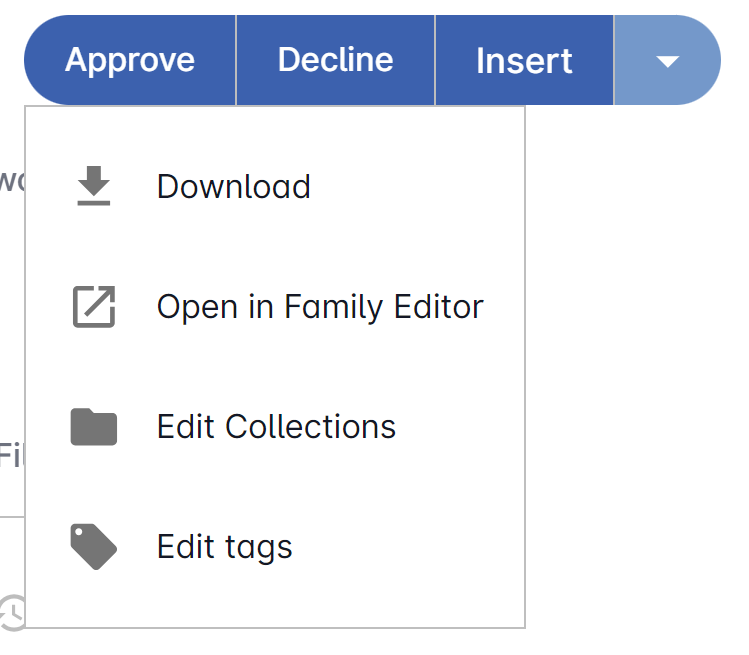
Task: Collapse the more-actions dropdown arrow
Action: (667, 61)
